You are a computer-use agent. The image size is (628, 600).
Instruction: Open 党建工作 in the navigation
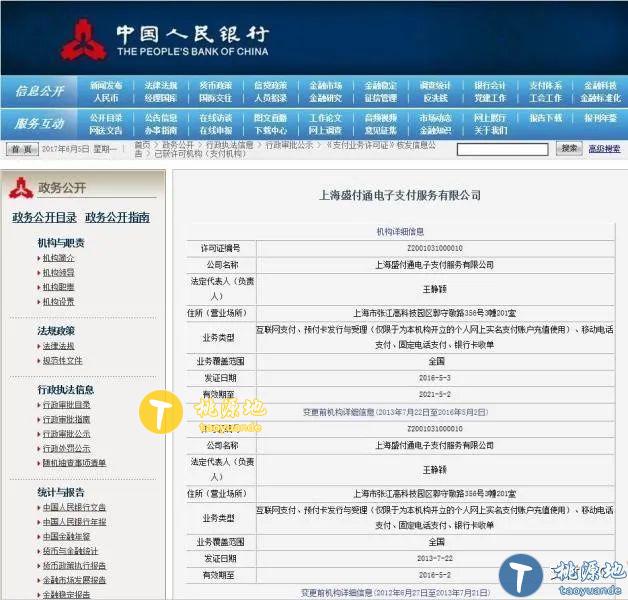click(490, 98)
